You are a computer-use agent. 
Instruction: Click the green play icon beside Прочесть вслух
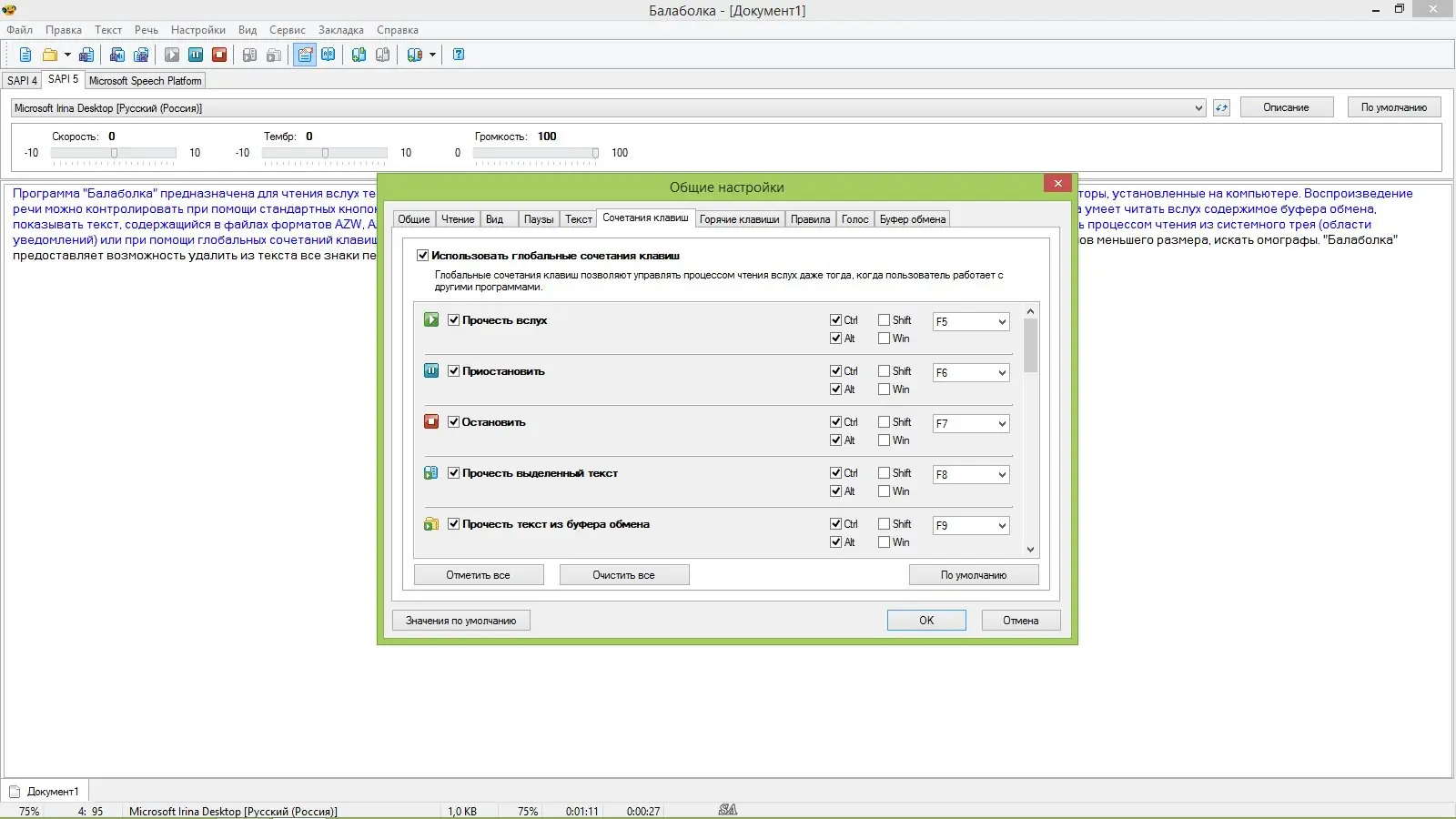tap(431, 319)
